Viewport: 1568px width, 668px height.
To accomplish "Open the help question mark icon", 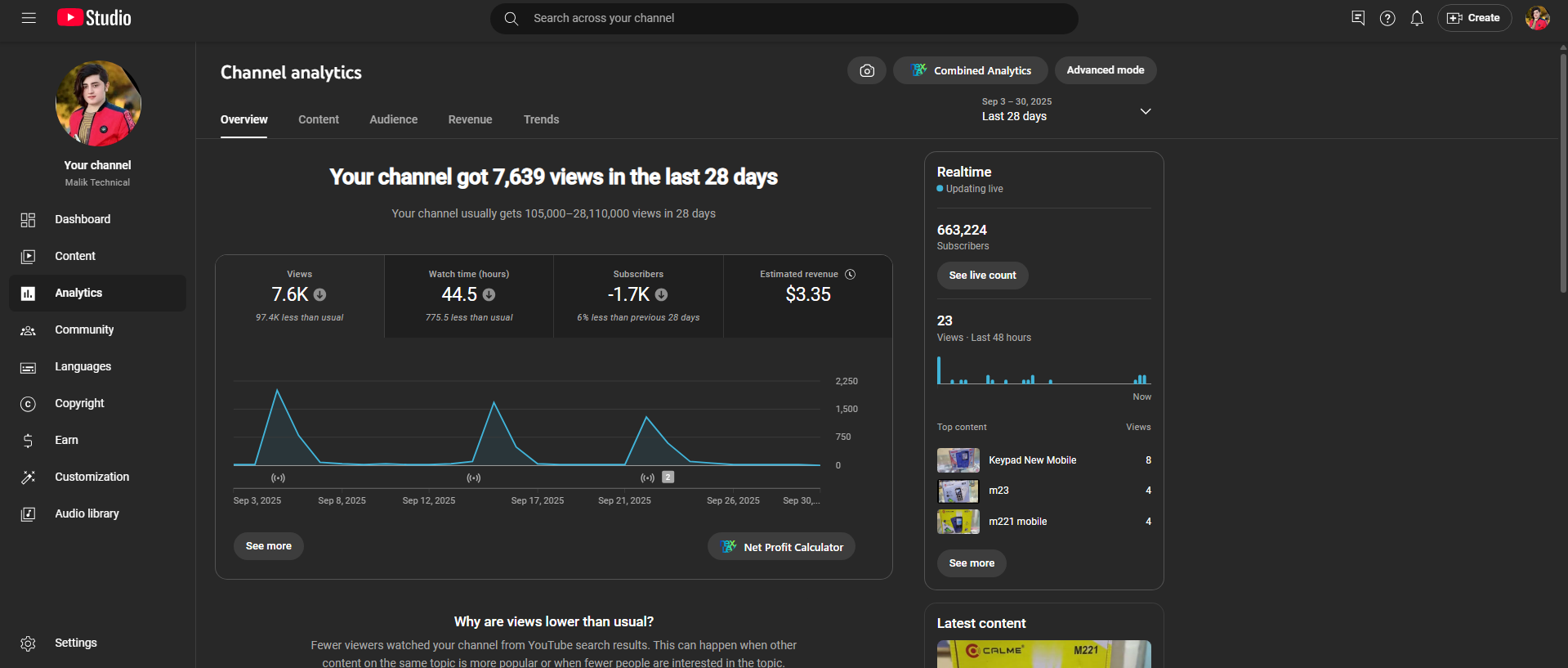I will 1387,18.
